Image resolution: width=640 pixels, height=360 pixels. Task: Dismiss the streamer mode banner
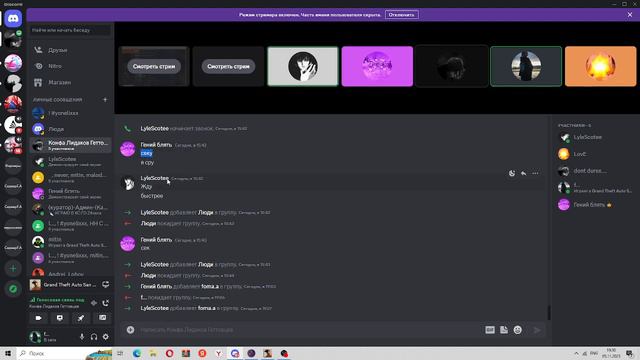(x=630, y=15)
